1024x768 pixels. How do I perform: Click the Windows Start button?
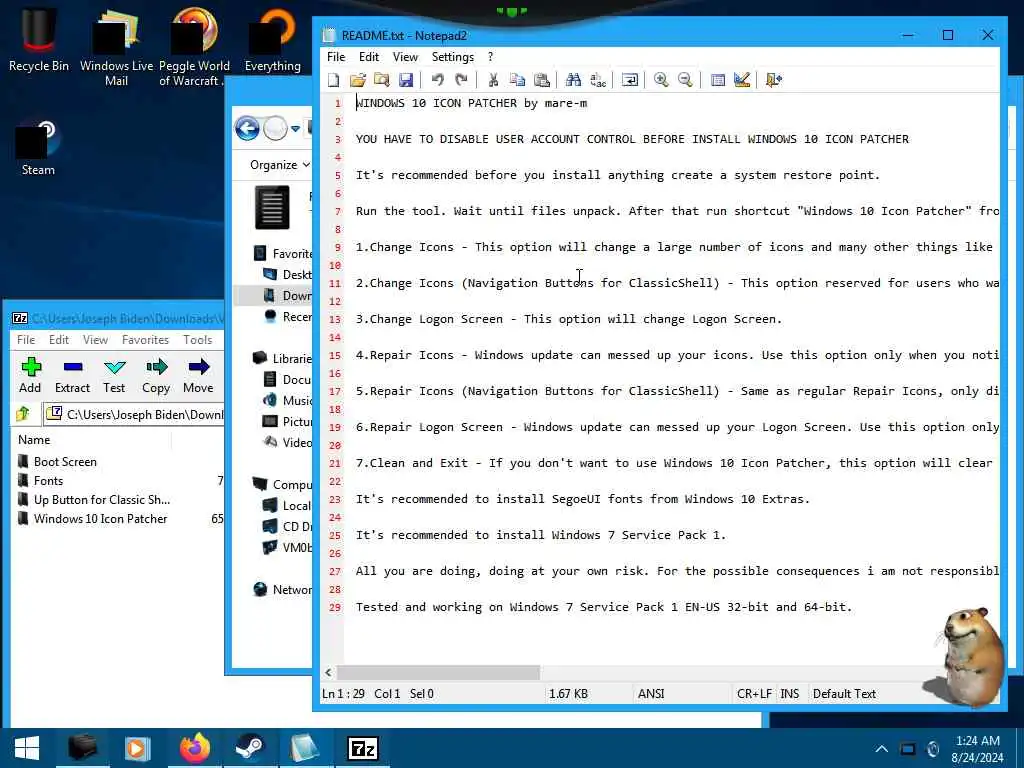pyautogui.click(x=27, y=748)
